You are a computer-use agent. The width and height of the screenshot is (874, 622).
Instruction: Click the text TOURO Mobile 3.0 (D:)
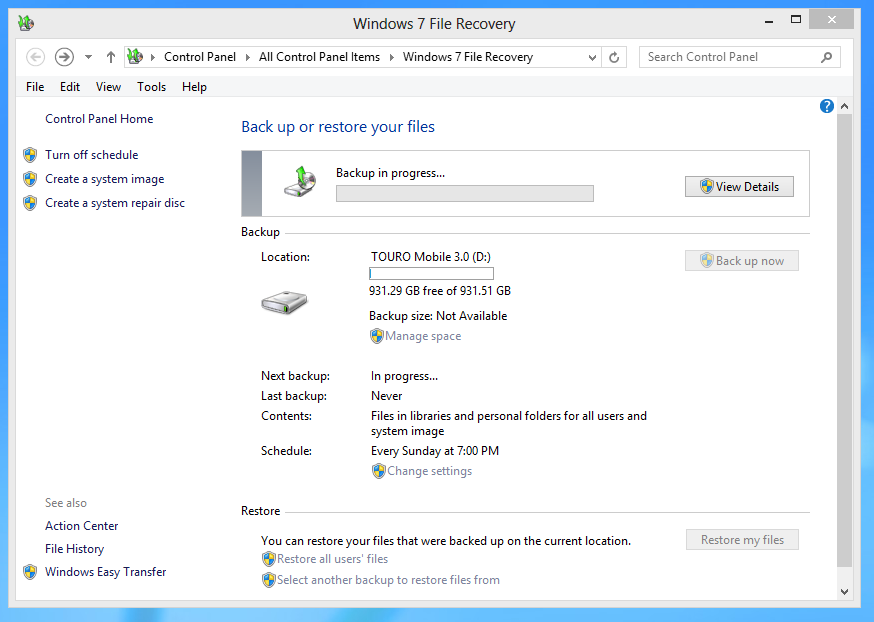click(431, 257)
